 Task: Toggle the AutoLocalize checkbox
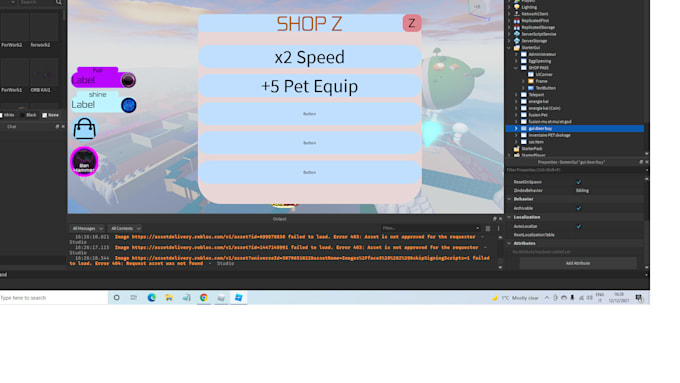point(579,226)
